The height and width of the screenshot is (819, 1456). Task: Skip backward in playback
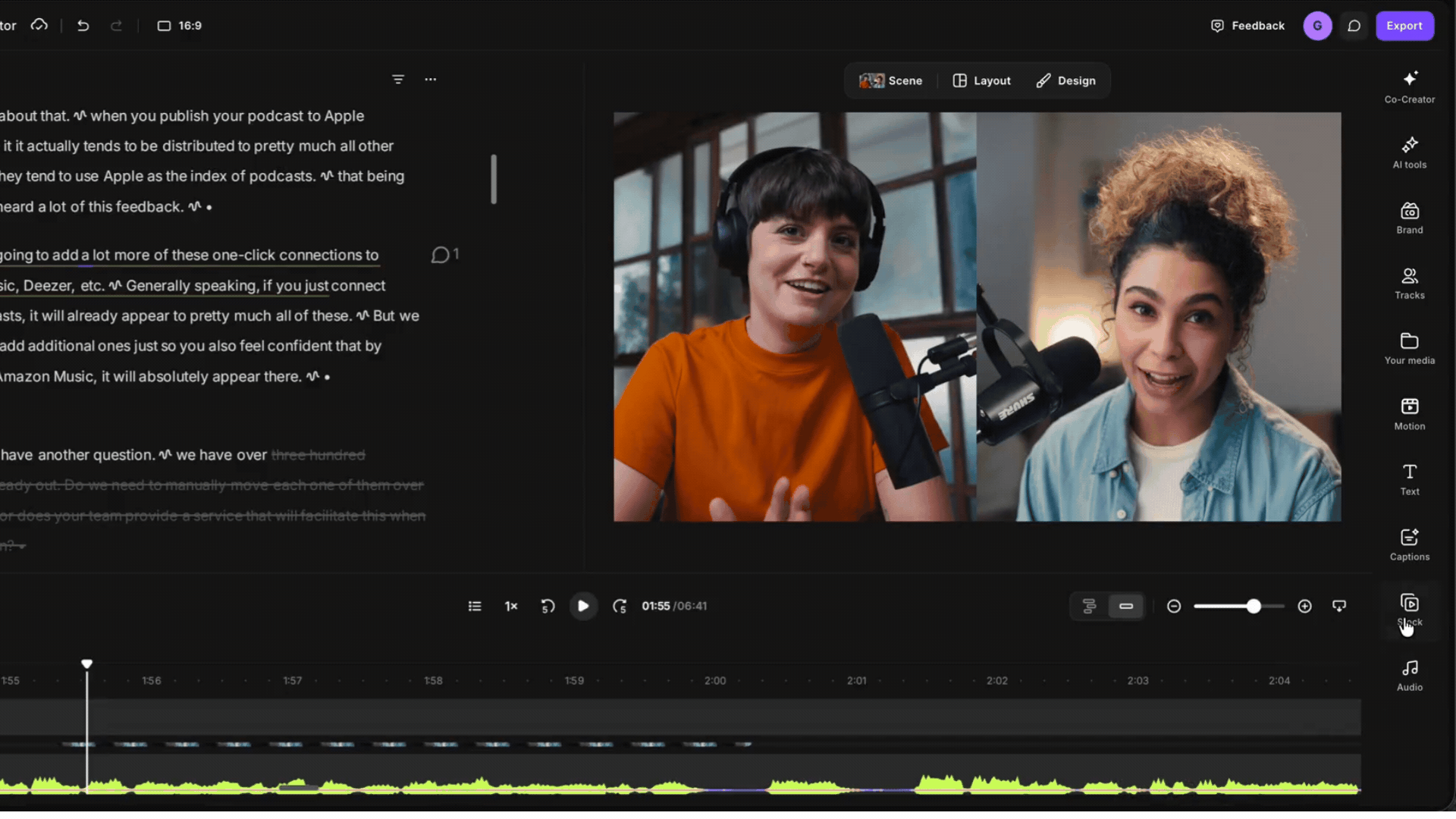(x=548, y=606)
